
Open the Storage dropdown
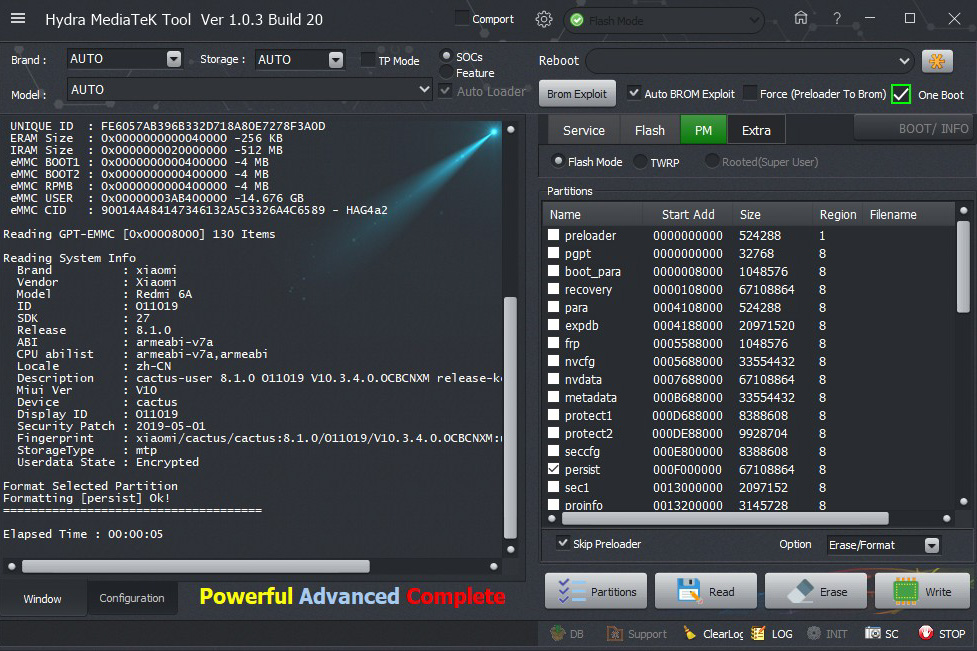[x=336, y=60]
